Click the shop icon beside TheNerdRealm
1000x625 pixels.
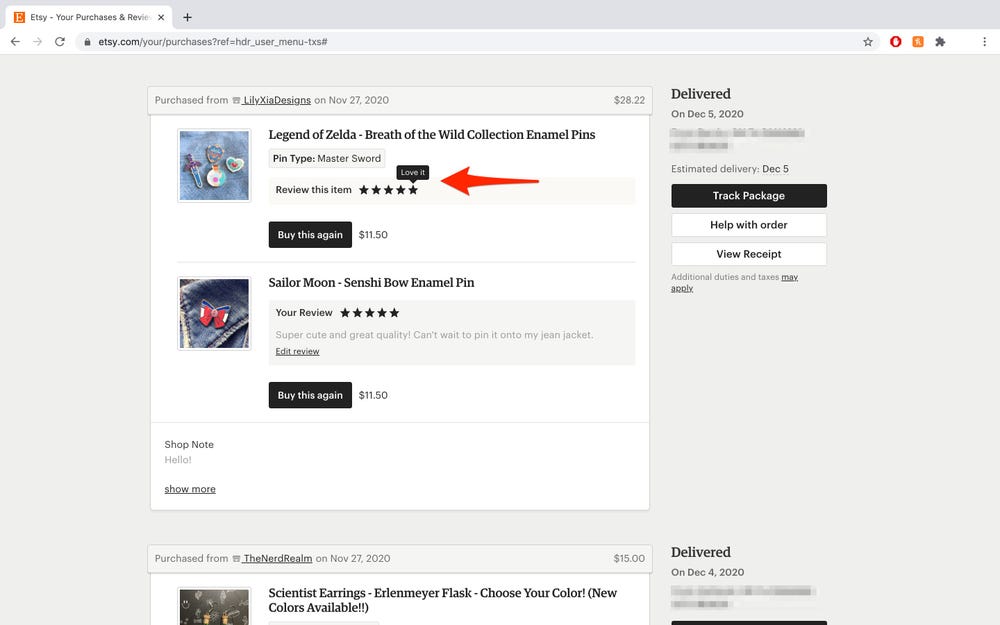tap(237, 559)
